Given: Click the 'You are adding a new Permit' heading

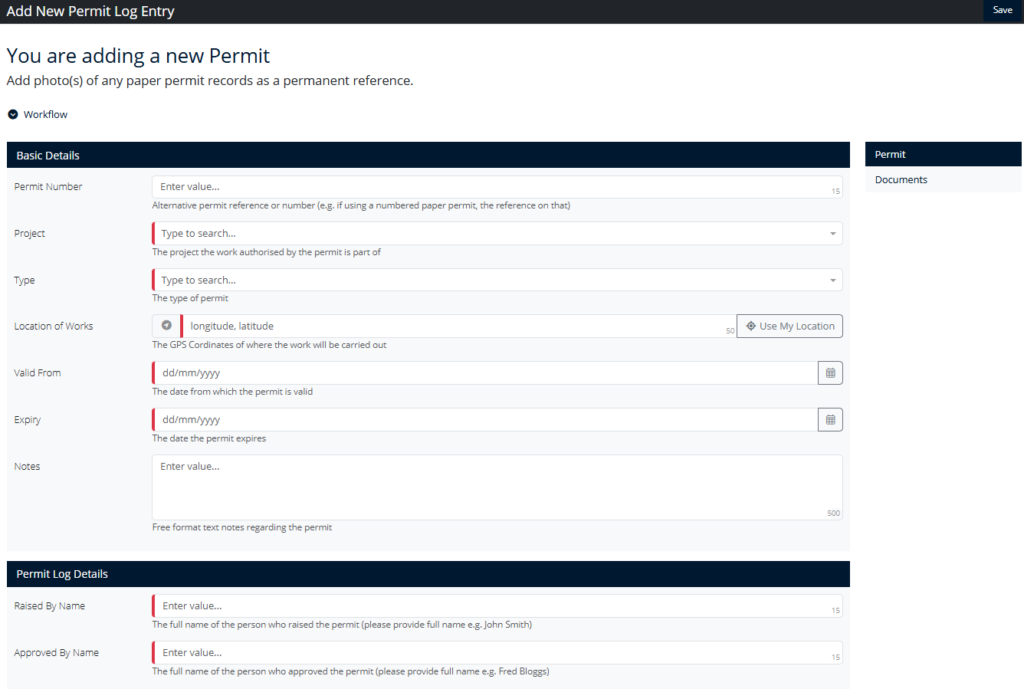Looking at the screenshot, I should point(138,56).
